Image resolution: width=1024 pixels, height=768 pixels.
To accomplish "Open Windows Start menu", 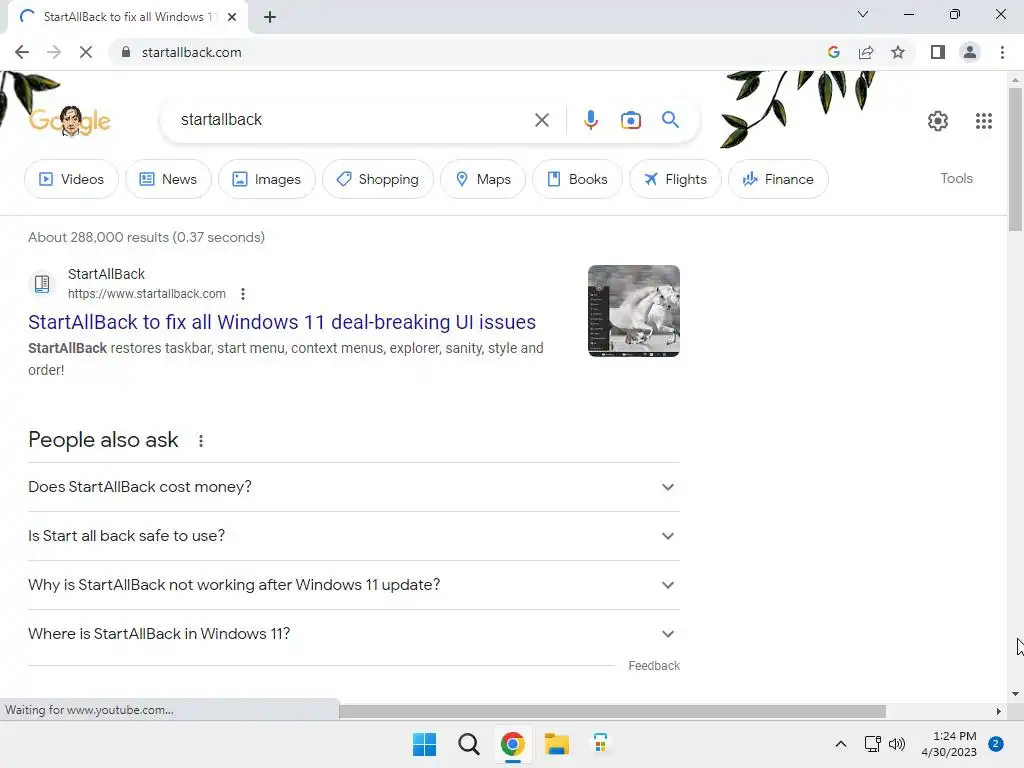I will (424, 744).
